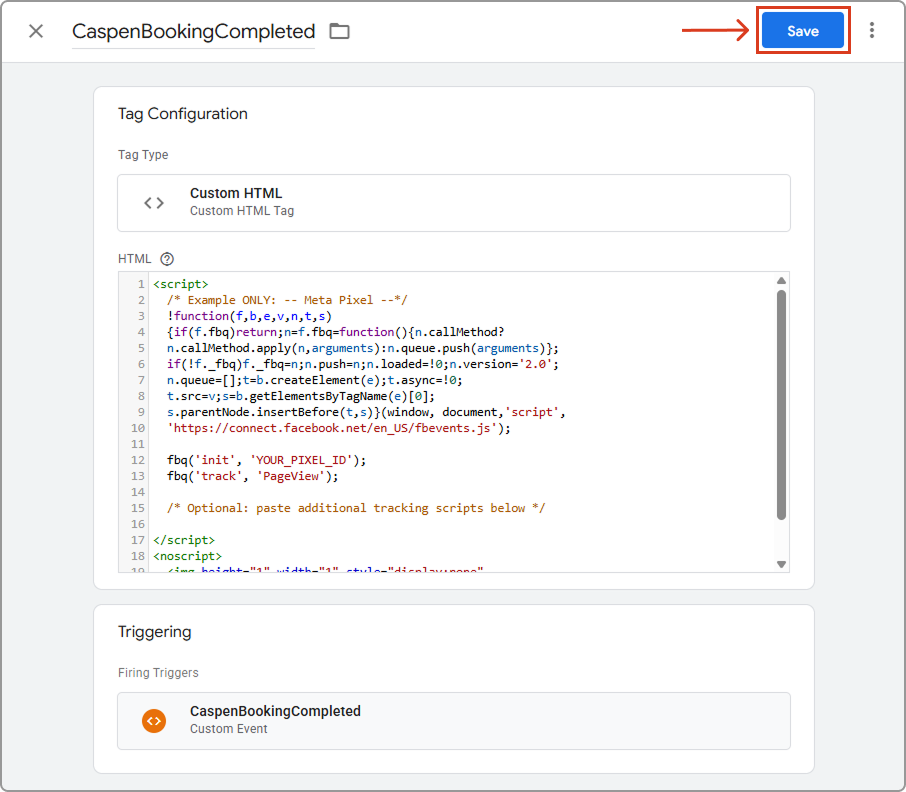The width and height of the screenshot is (906, 792).
Task: Click the Custom HTML code brackets icon
Action: [x=154, y=203]
